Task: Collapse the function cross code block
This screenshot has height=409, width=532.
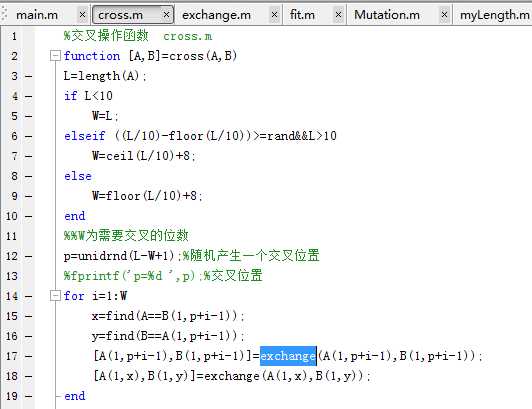Action: [55, 56]
